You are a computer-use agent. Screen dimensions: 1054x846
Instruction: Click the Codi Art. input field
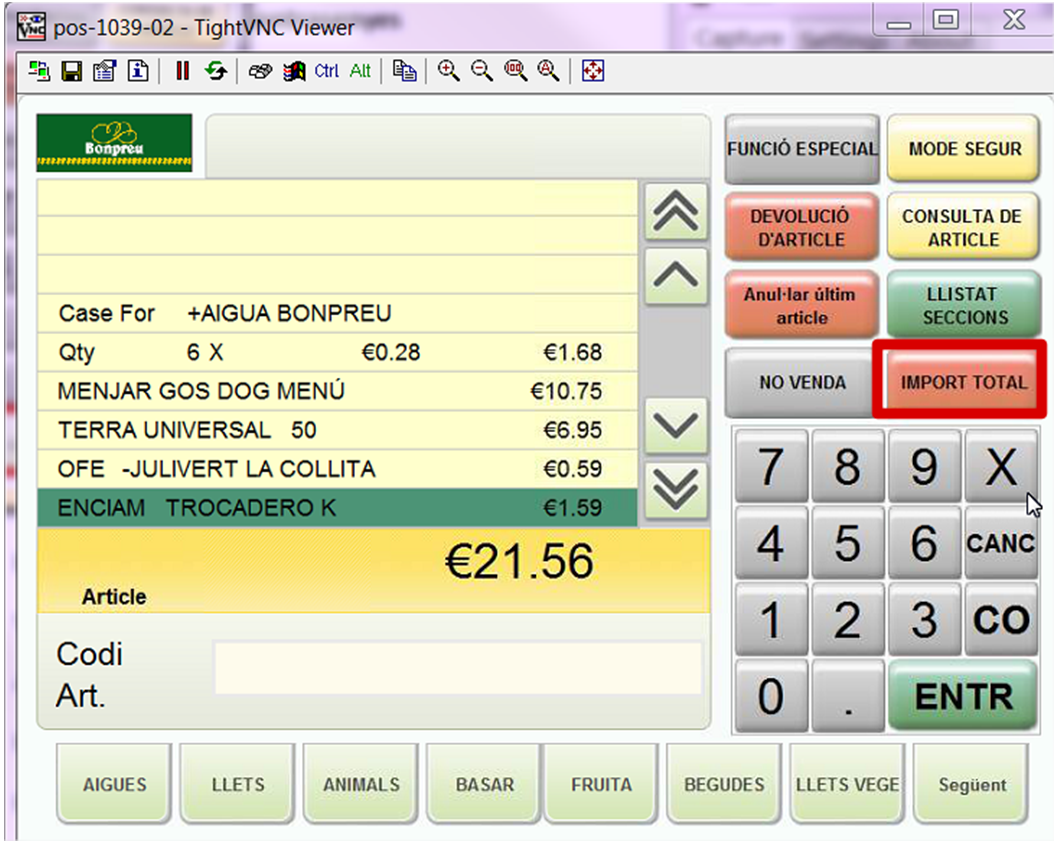(x=458, y=669)
